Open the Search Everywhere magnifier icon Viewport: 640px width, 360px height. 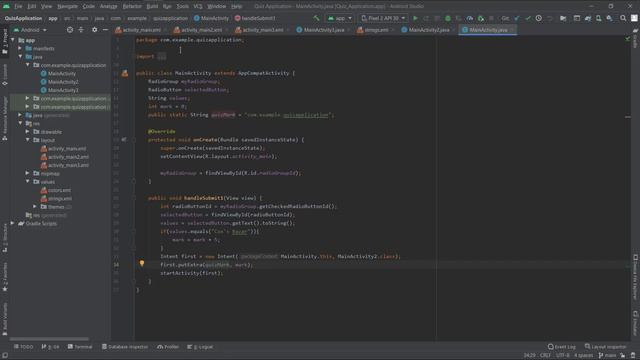point(623,18)
